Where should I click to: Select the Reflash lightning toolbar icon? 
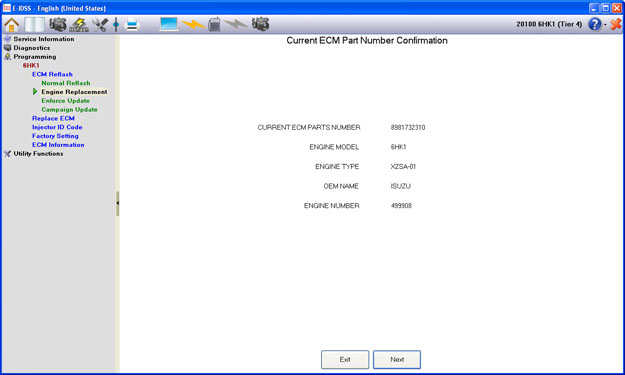[79, 25]
